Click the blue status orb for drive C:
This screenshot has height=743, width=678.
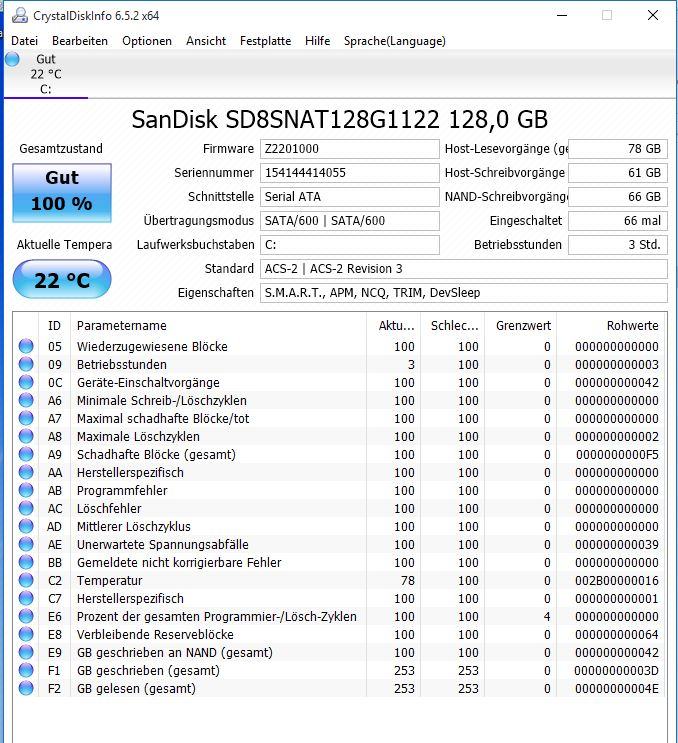coord(12,59)
